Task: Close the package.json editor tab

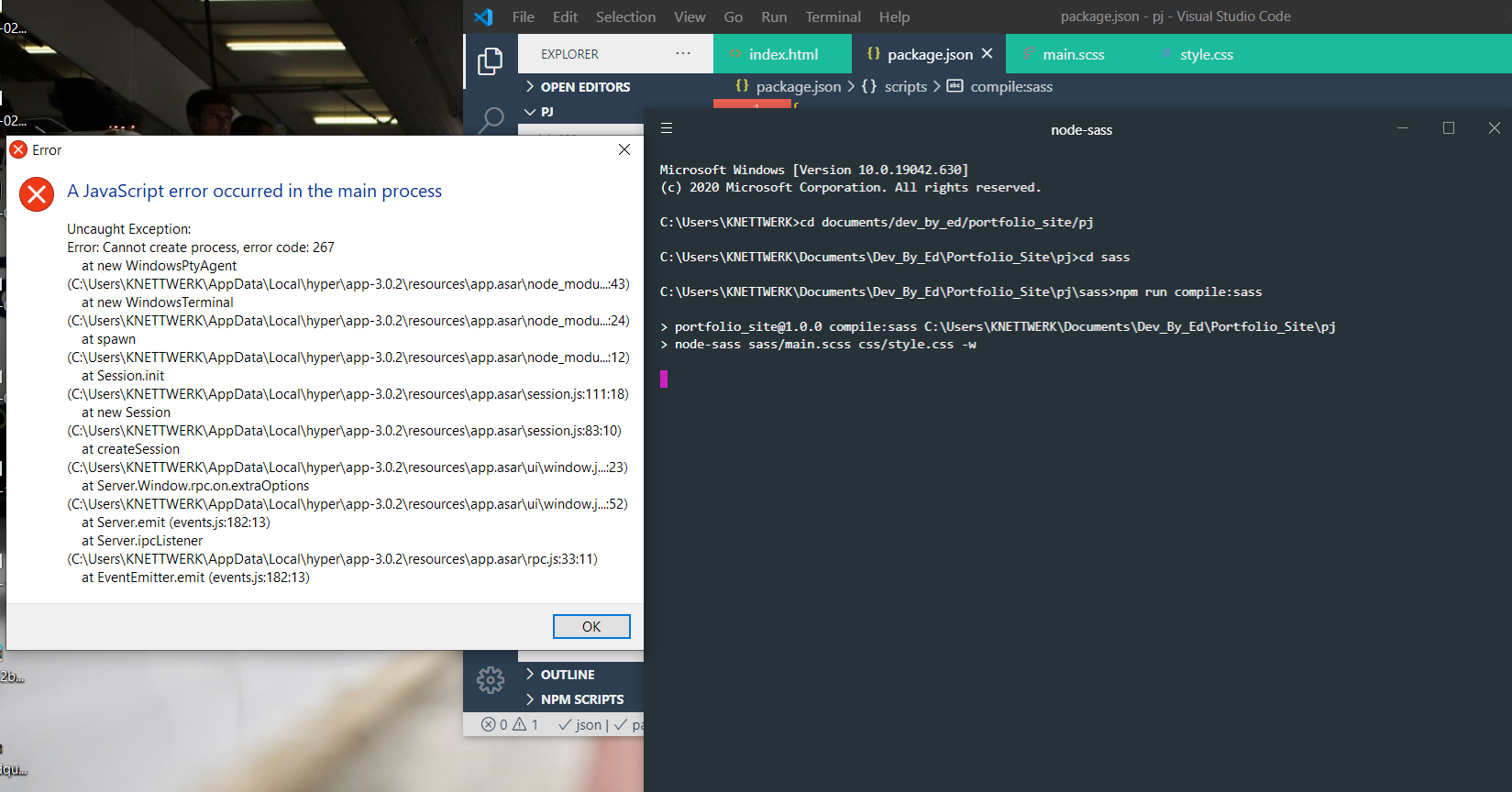Action: tap(988, 53)
